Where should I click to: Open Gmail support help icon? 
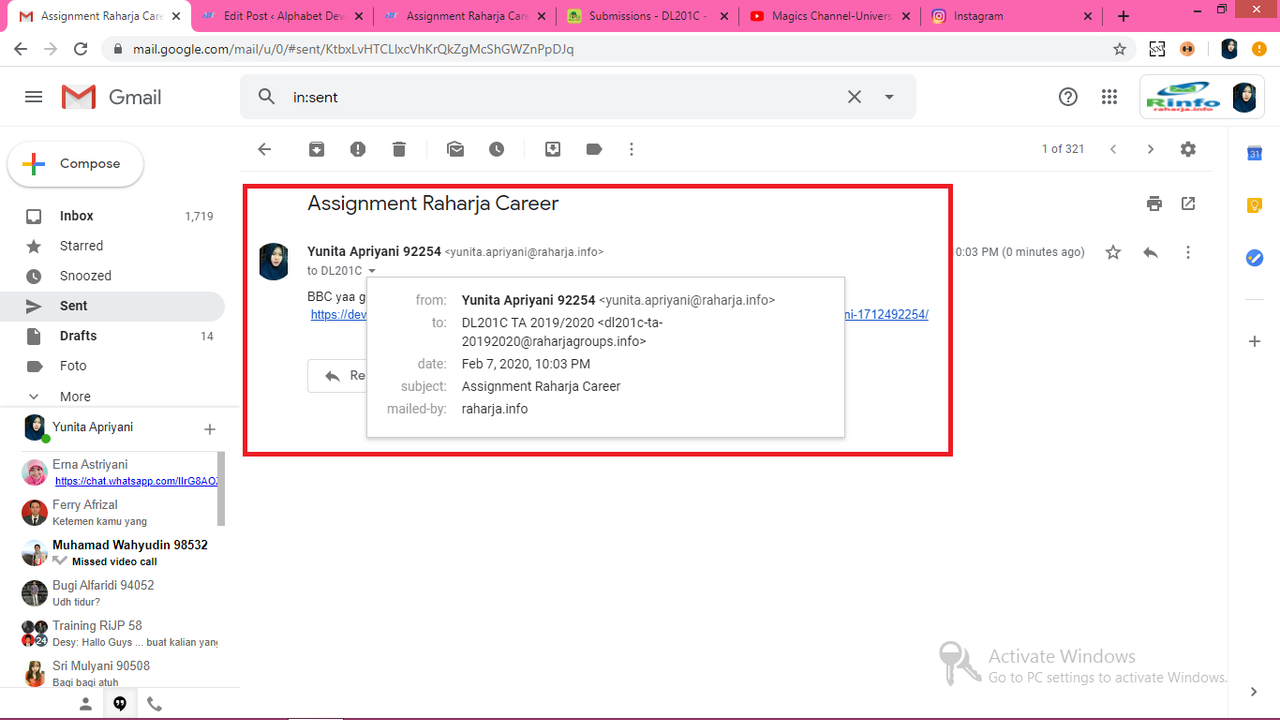click(1068, 97)
